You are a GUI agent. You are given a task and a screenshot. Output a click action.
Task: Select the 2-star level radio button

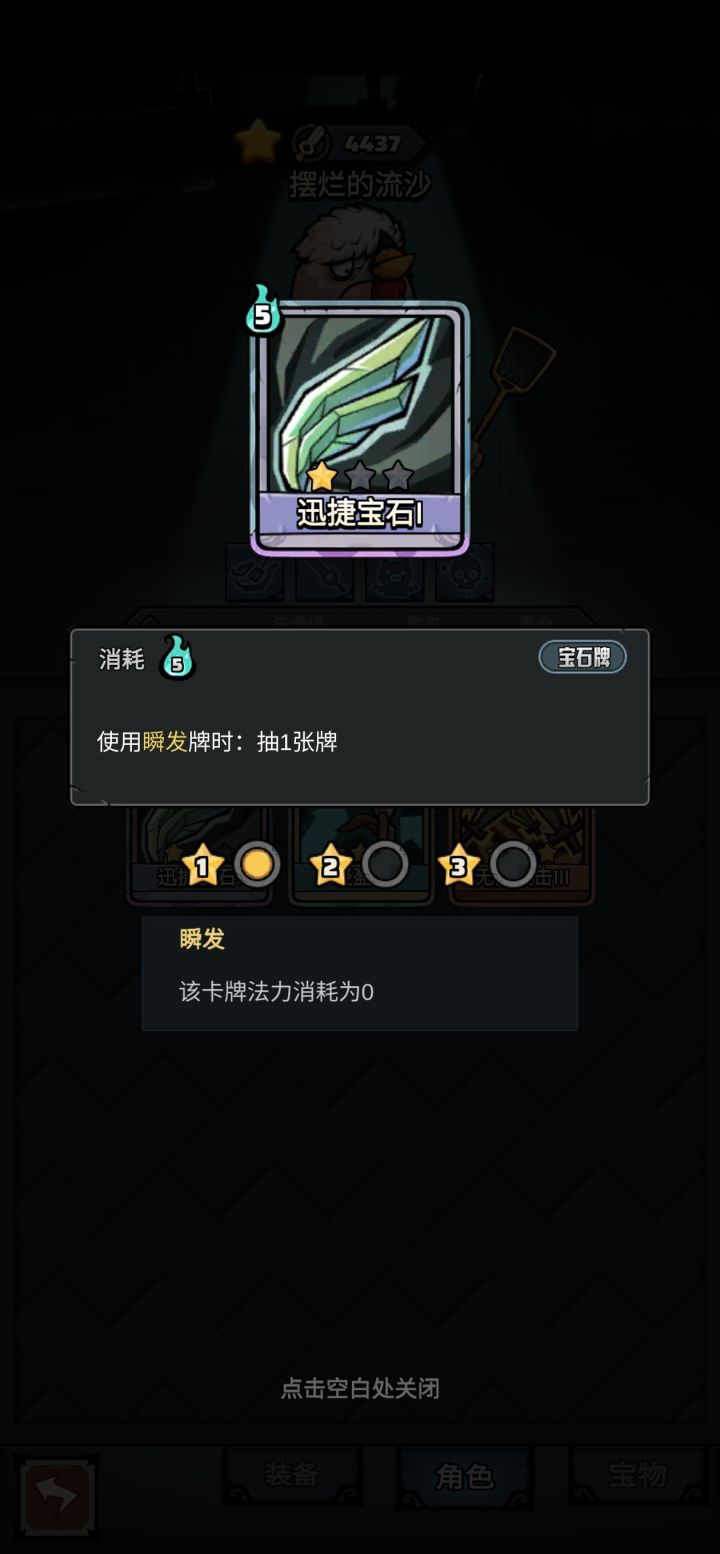[385, 865]
